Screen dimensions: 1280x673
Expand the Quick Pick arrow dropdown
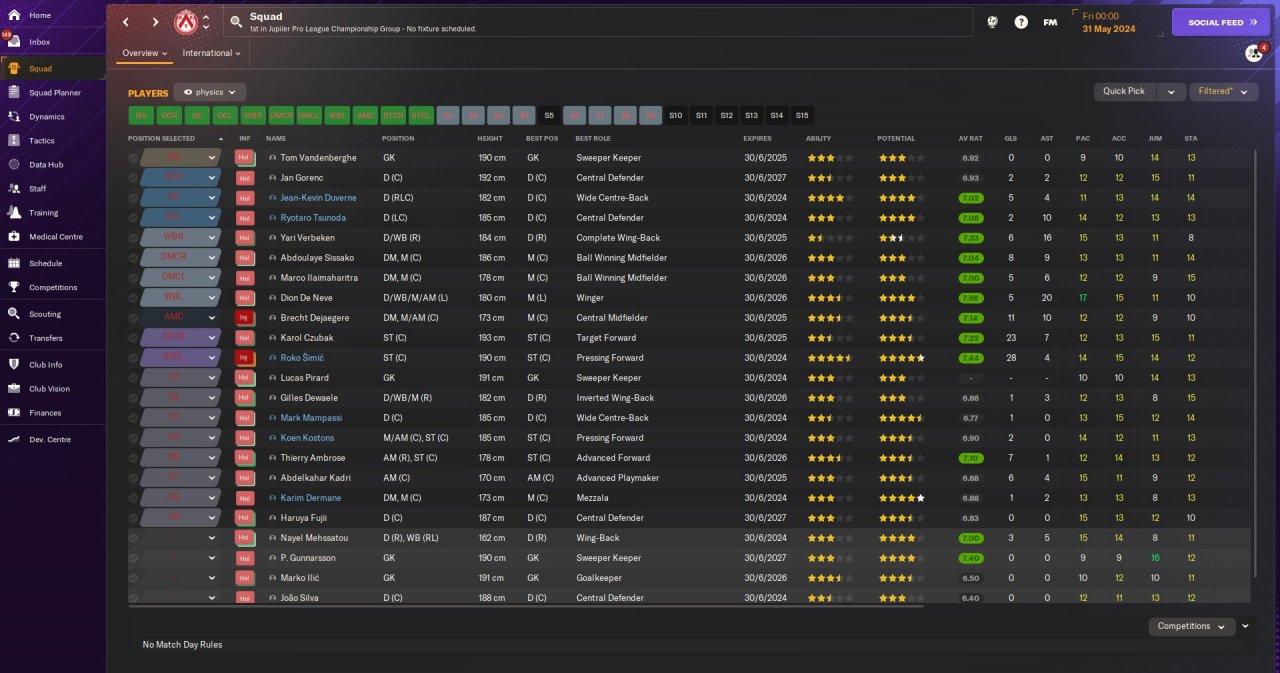pyautogui.click(x=1171, y=91)
